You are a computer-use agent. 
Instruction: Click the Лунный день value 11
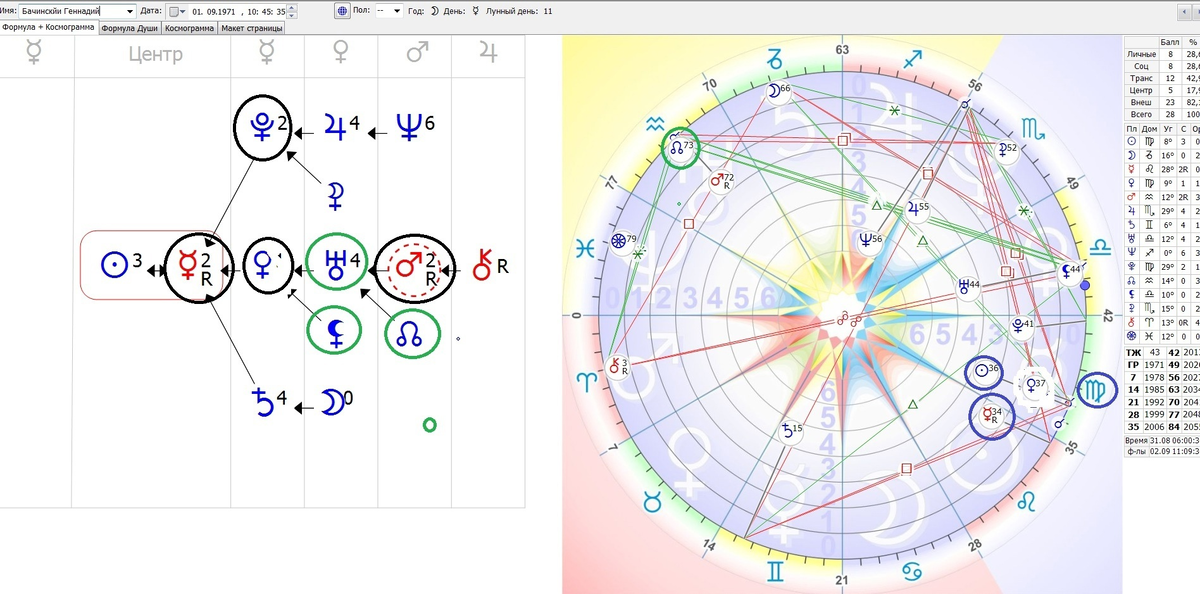click(546, 11)
